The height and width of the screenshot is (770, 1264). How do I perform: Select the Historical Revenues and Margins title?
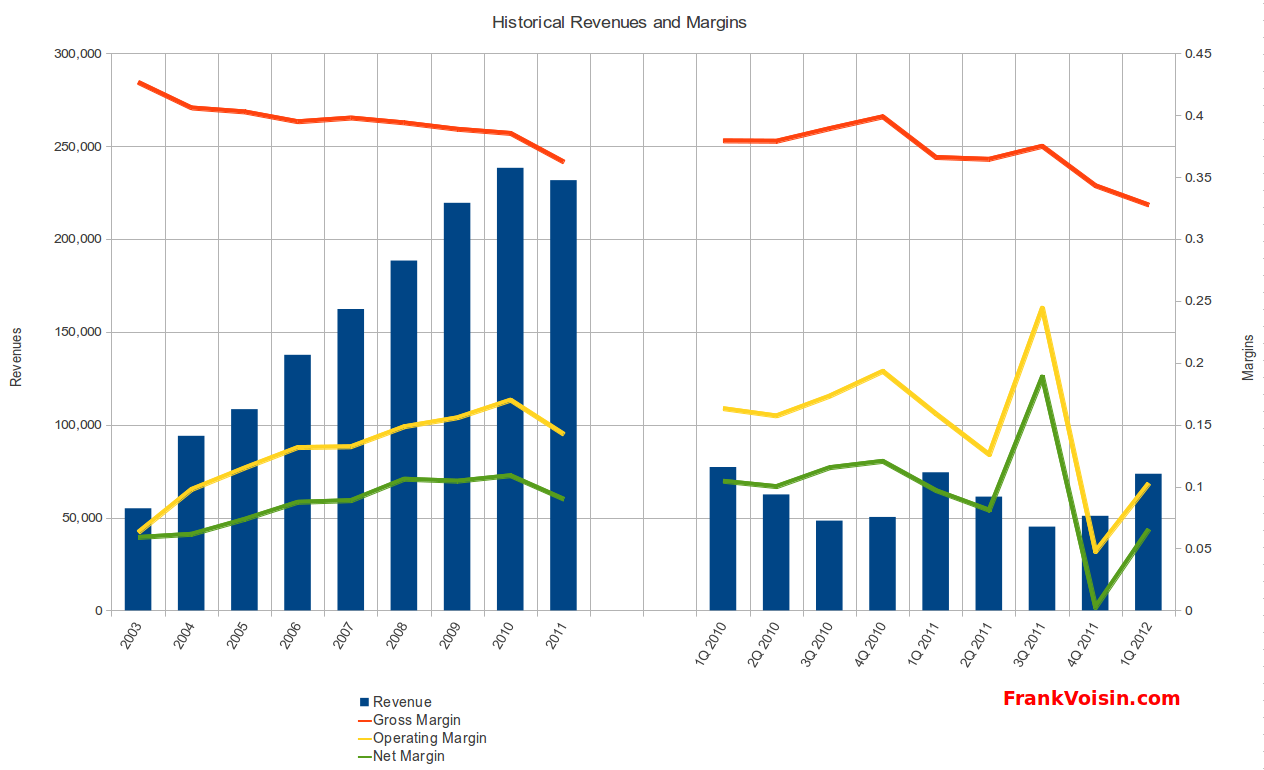tap(618, 22)
